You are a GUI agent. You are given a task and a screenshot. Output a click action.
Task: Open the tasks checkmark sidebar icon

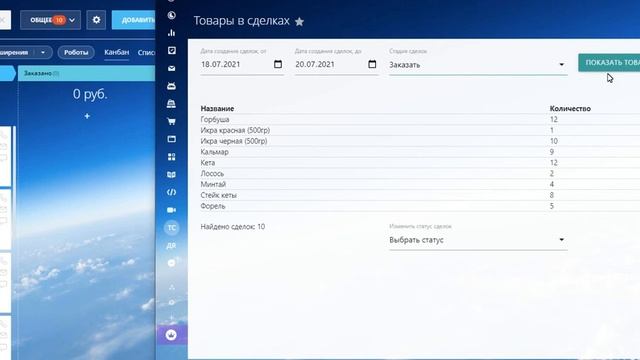(x=172, y=50)
